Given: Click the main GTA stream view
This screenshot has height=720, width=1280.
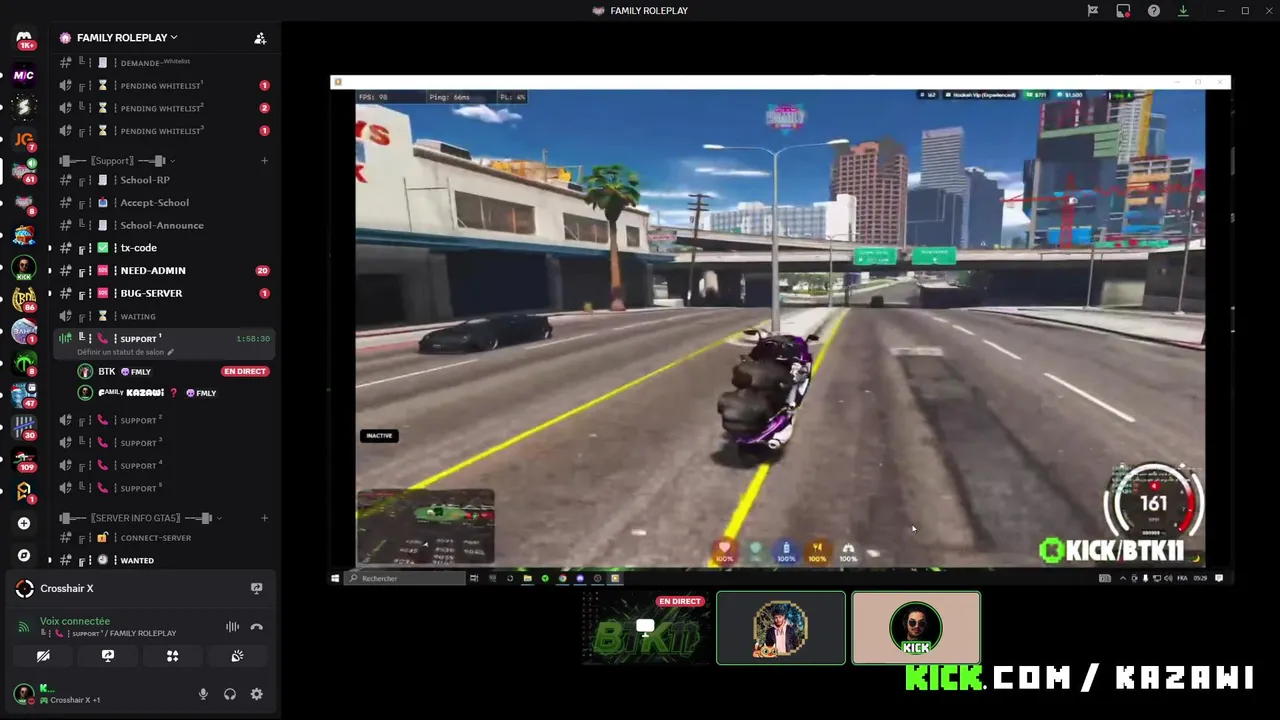Looking at the screenshot, I should click(780, 330).
